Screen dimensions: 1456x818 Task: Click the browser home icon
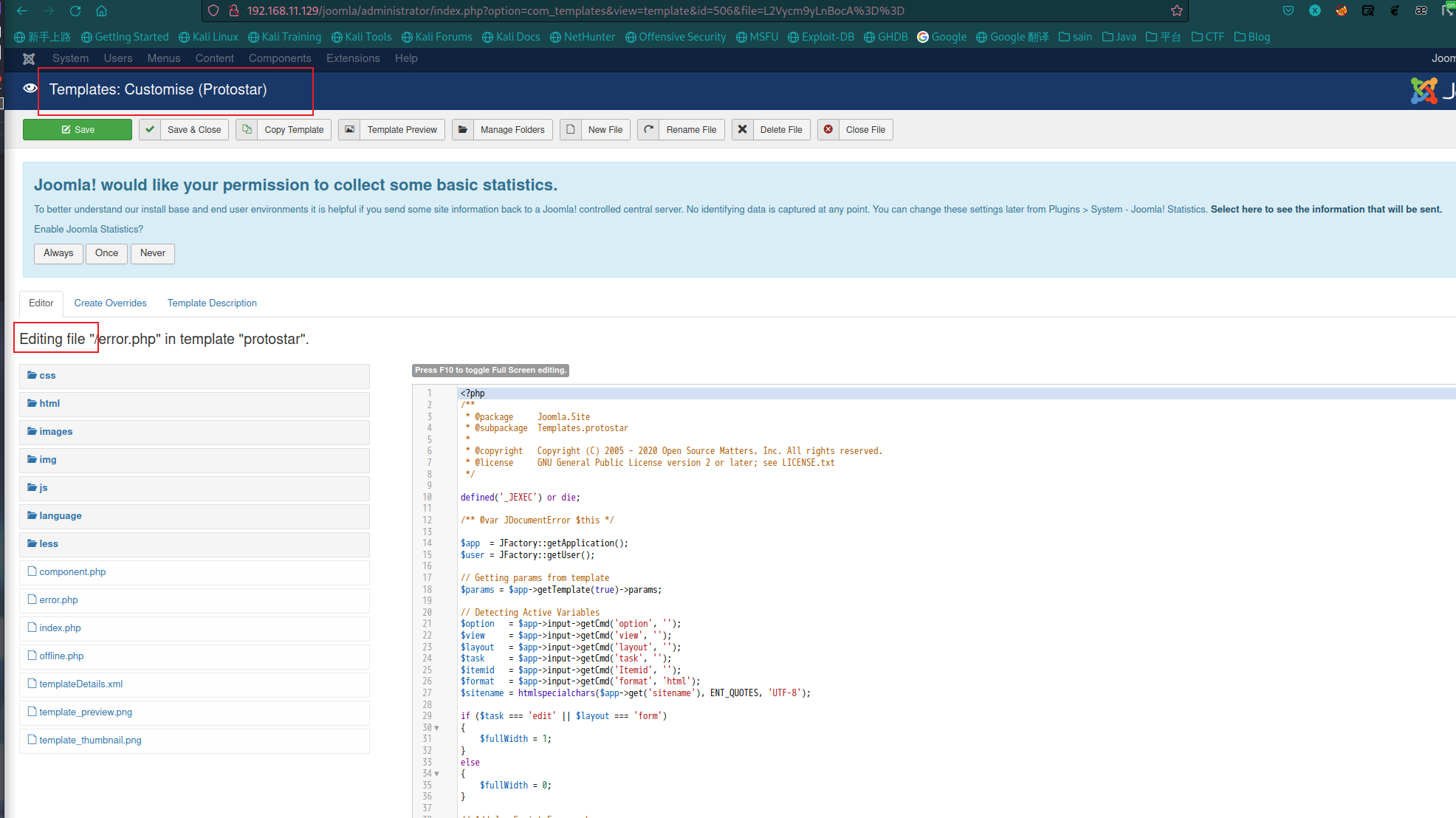click(102, 10)
